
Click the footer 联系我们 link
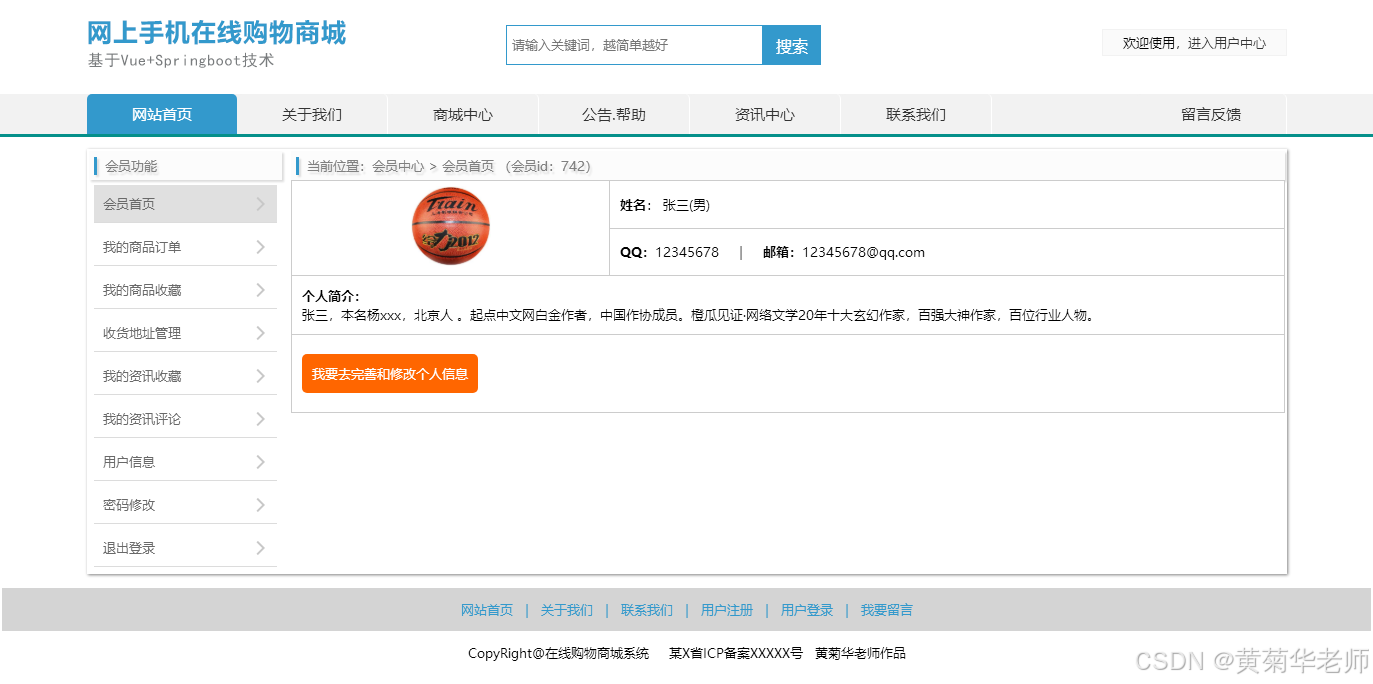click(x=647, y=610)
